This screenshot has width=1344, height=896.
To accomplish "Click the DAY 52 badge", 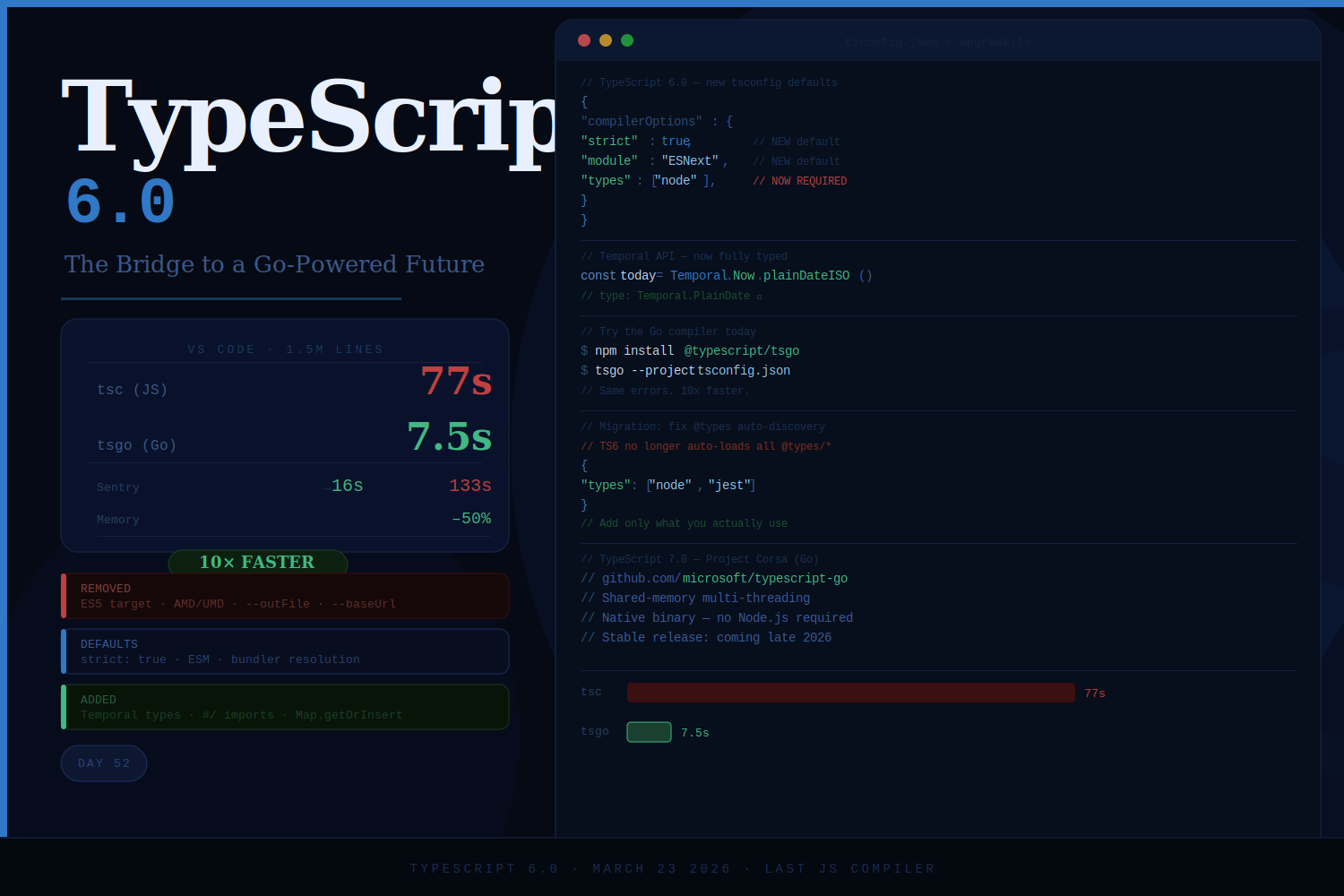I will 103,762.
